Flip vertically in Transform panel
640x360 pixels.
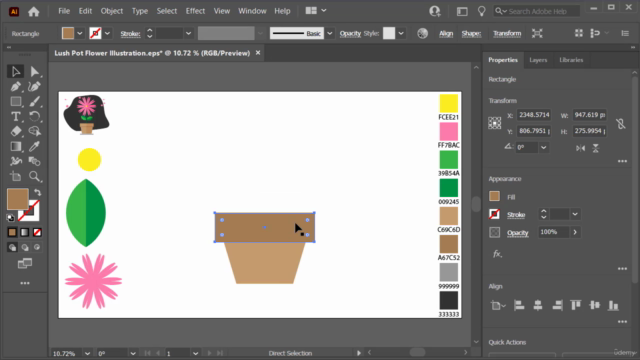coord(596,148)
